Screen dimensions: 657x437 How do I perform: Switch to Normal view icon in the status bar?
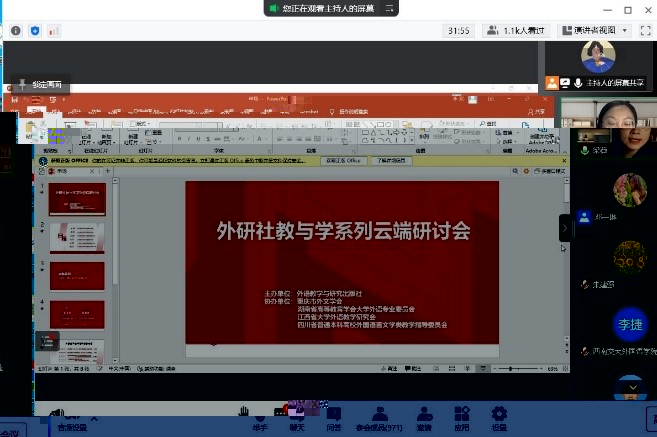point(436,369)
